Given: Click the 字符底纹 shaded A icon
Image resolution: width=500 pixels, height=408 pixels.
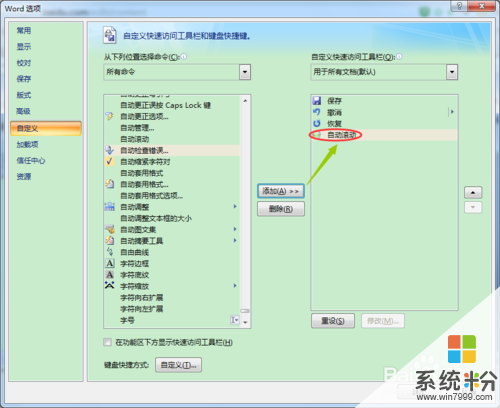Looking at the screenshot, I should coord(110,275).
